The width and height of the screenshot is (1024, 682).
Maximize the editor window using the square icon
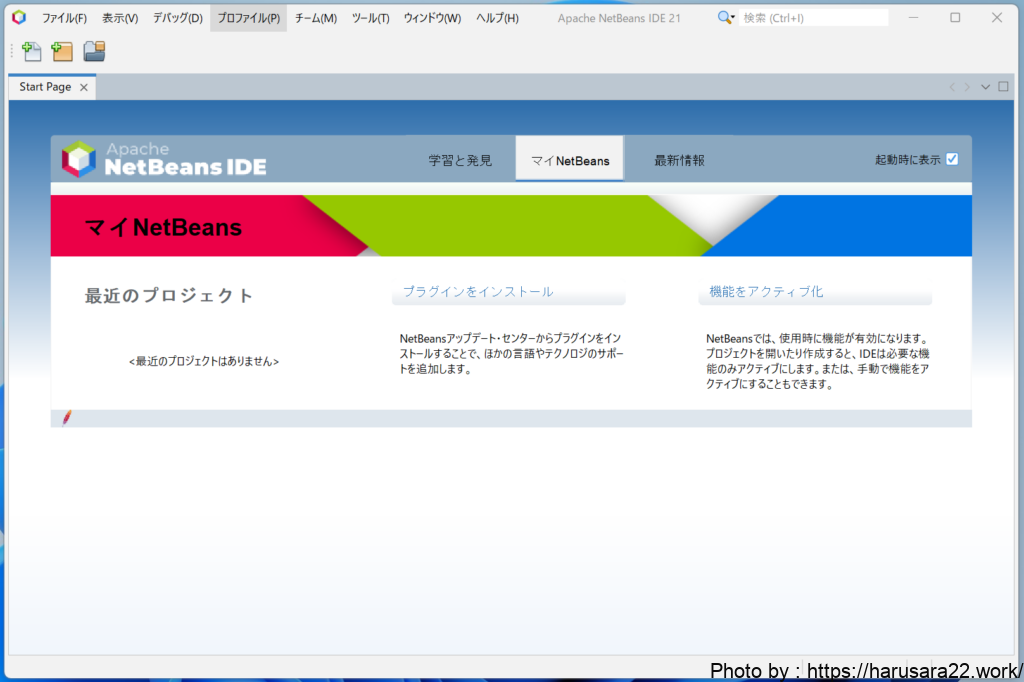pos(1003,87)
